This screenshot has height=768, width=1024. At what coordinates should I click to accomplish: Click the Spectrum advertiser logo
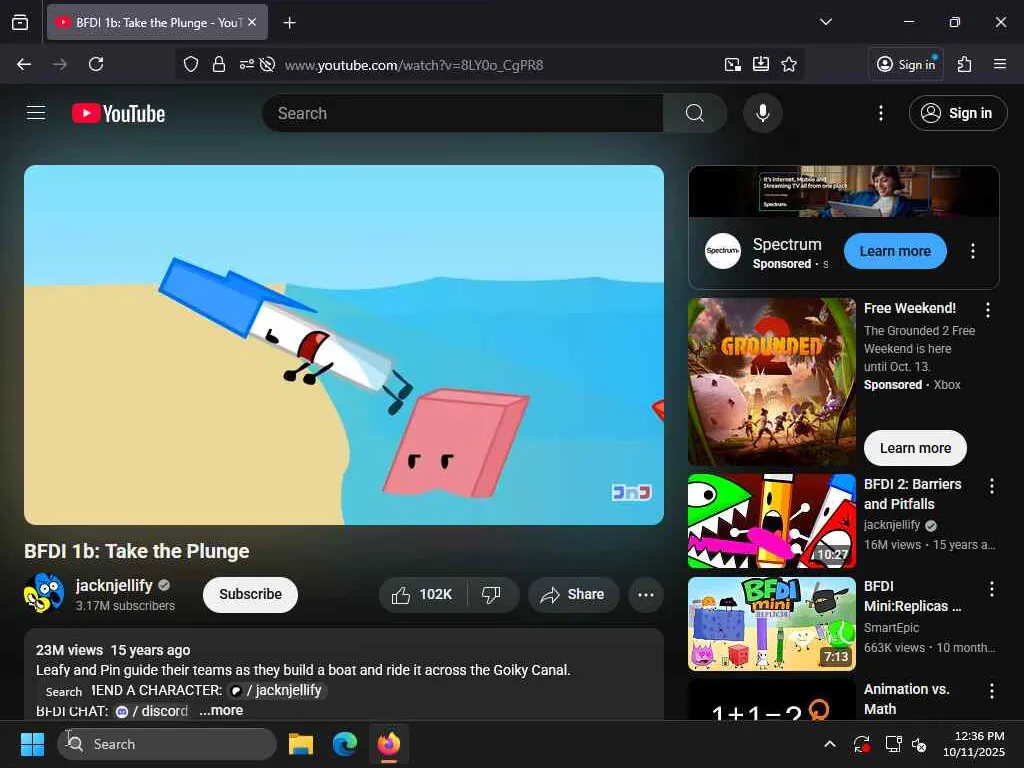click(722, 251)
